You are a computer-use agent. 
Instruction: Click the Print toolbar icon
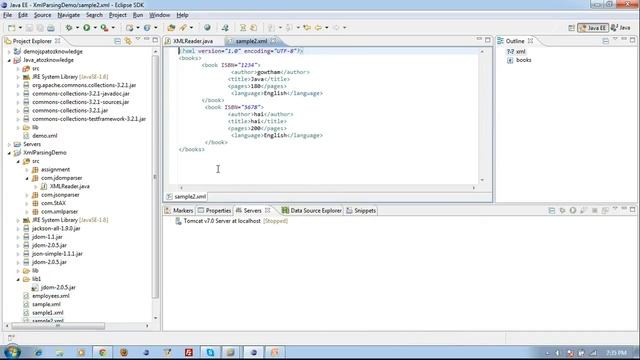[x=51, y=28]
